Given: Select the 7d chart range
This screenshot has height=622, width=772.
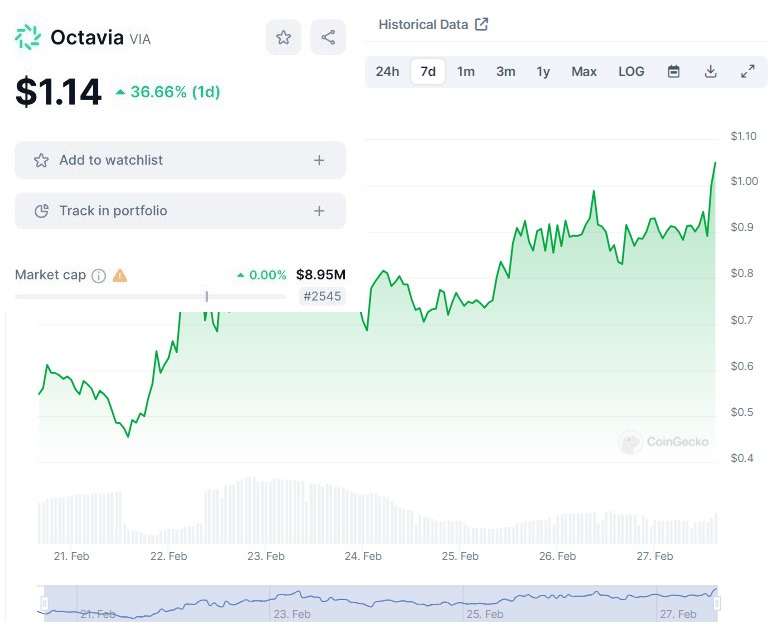Looking at the screenshot, I should (428, 71).
